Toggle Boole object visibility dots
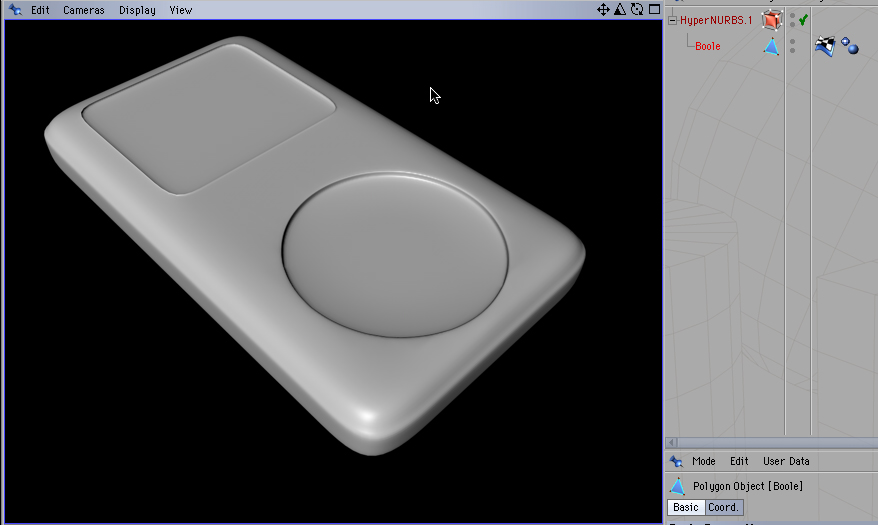 pos(792,46)
